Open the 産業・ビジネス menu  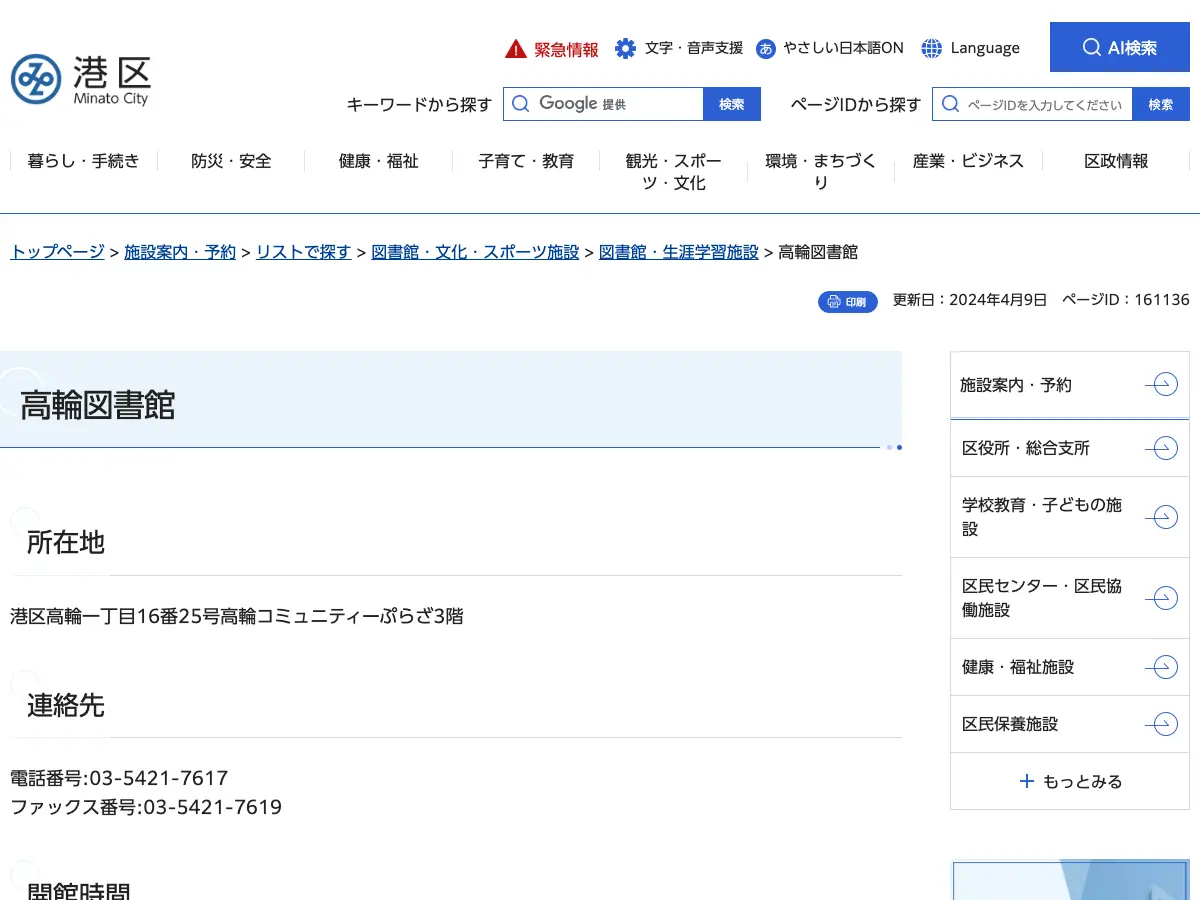click(x=968, y=161)
